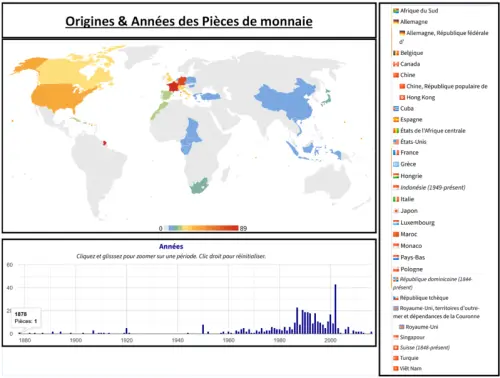500x378 pixels.
Task: Click the Hongrie flag icon
Action: pyautogui.click(x=396, y=176)
